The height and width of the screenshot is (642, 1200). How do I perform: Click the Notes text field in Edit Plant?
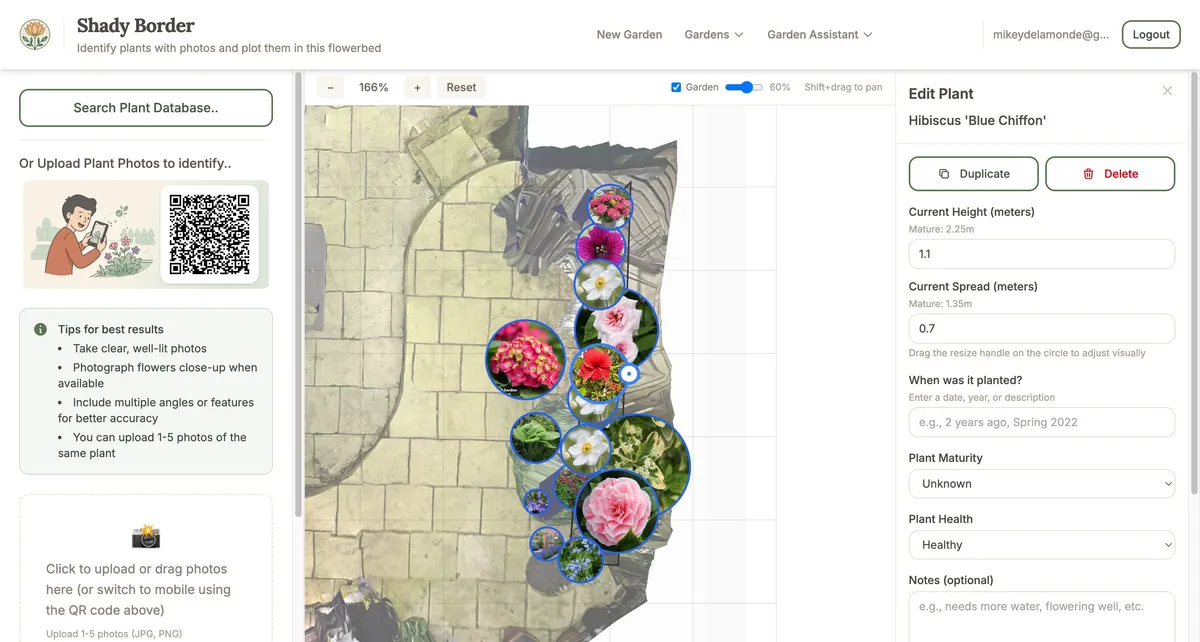tap(1041, 606)
